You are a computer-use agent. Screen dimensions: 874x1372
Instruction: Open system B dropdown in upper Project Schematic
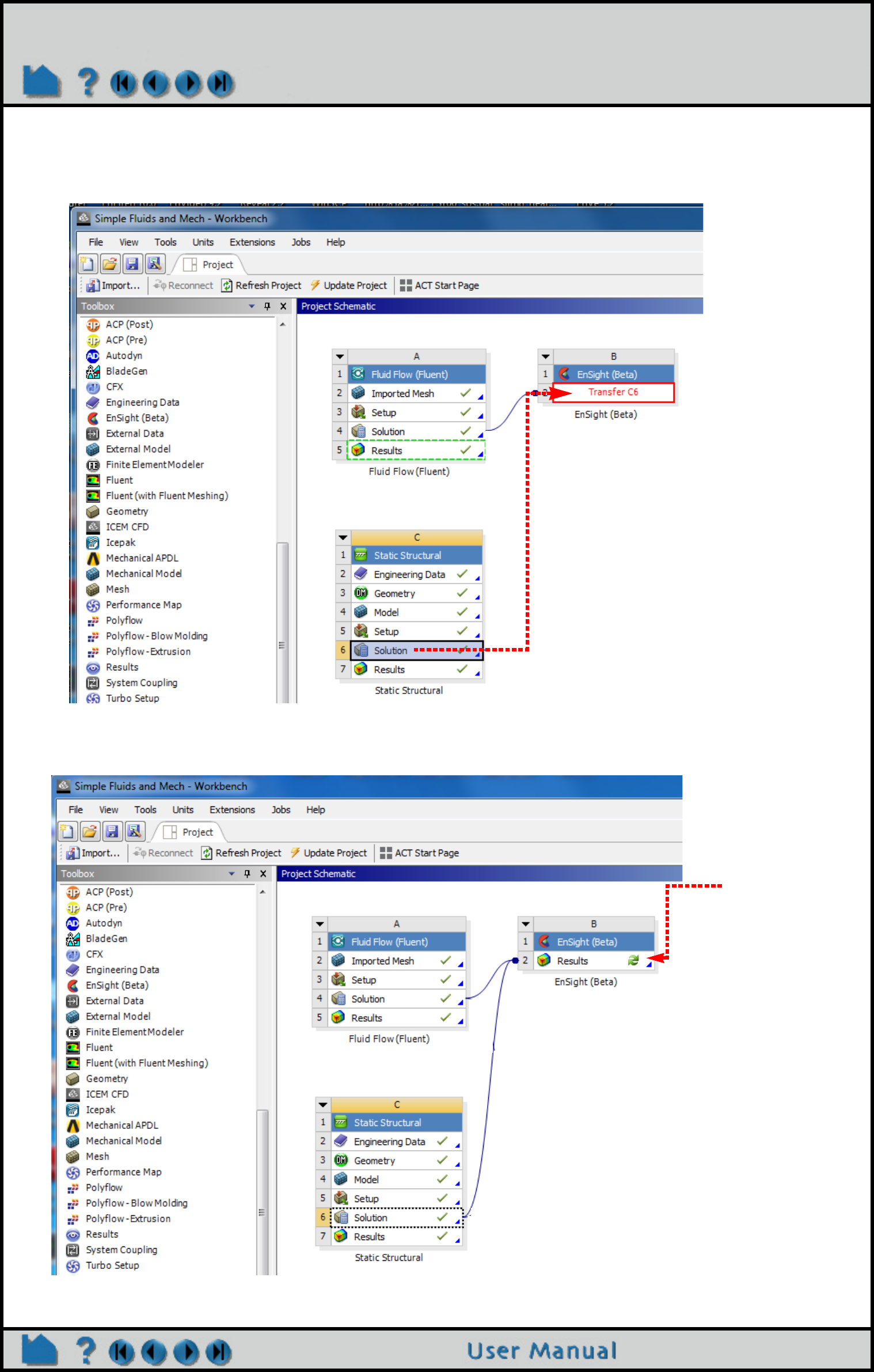(545, 357)
